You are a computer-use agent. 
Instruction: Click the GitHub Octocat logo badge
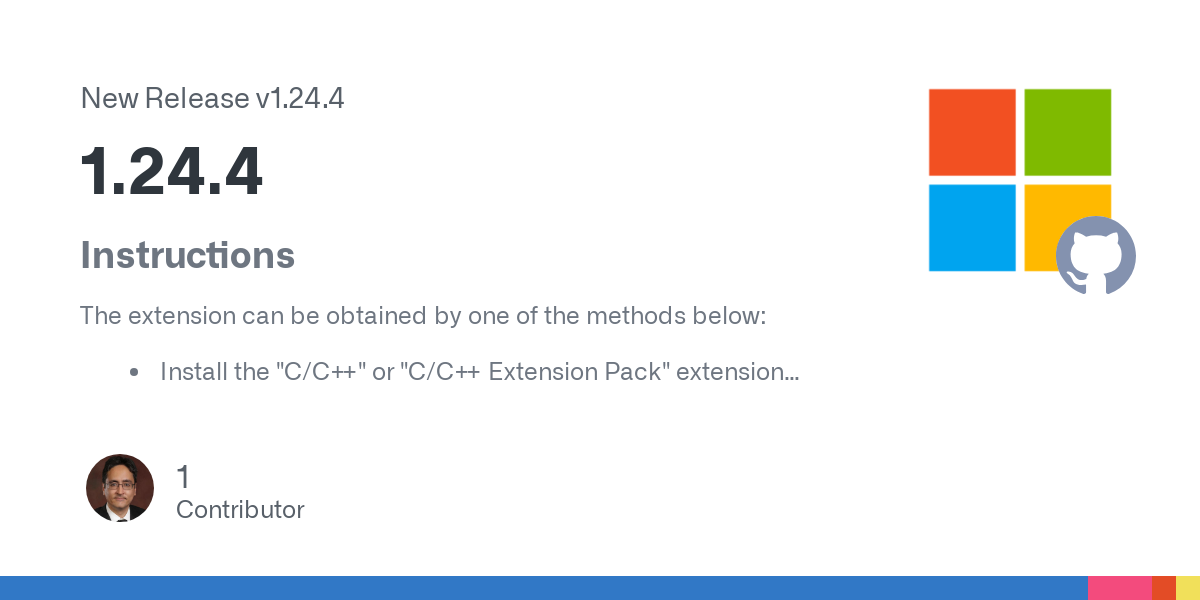1096,255
